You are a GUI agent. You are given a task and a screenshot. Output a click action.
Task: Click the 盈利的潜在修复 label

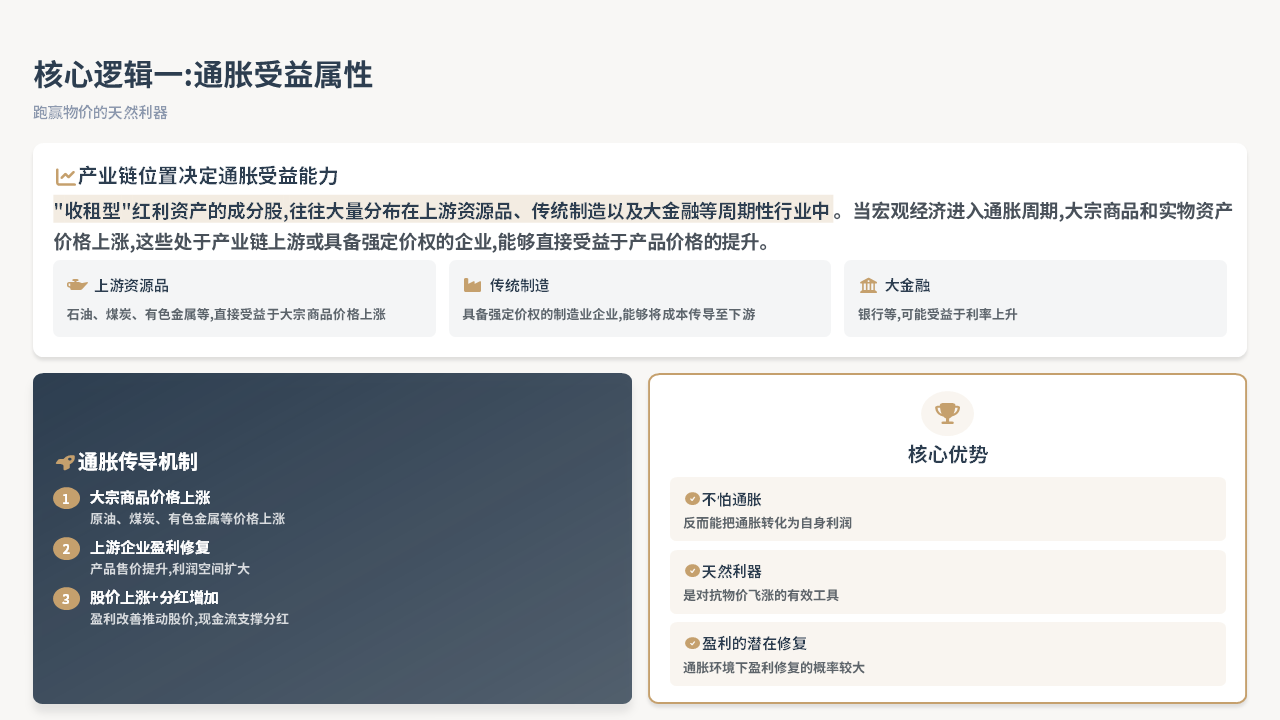[x=754, y=644]
